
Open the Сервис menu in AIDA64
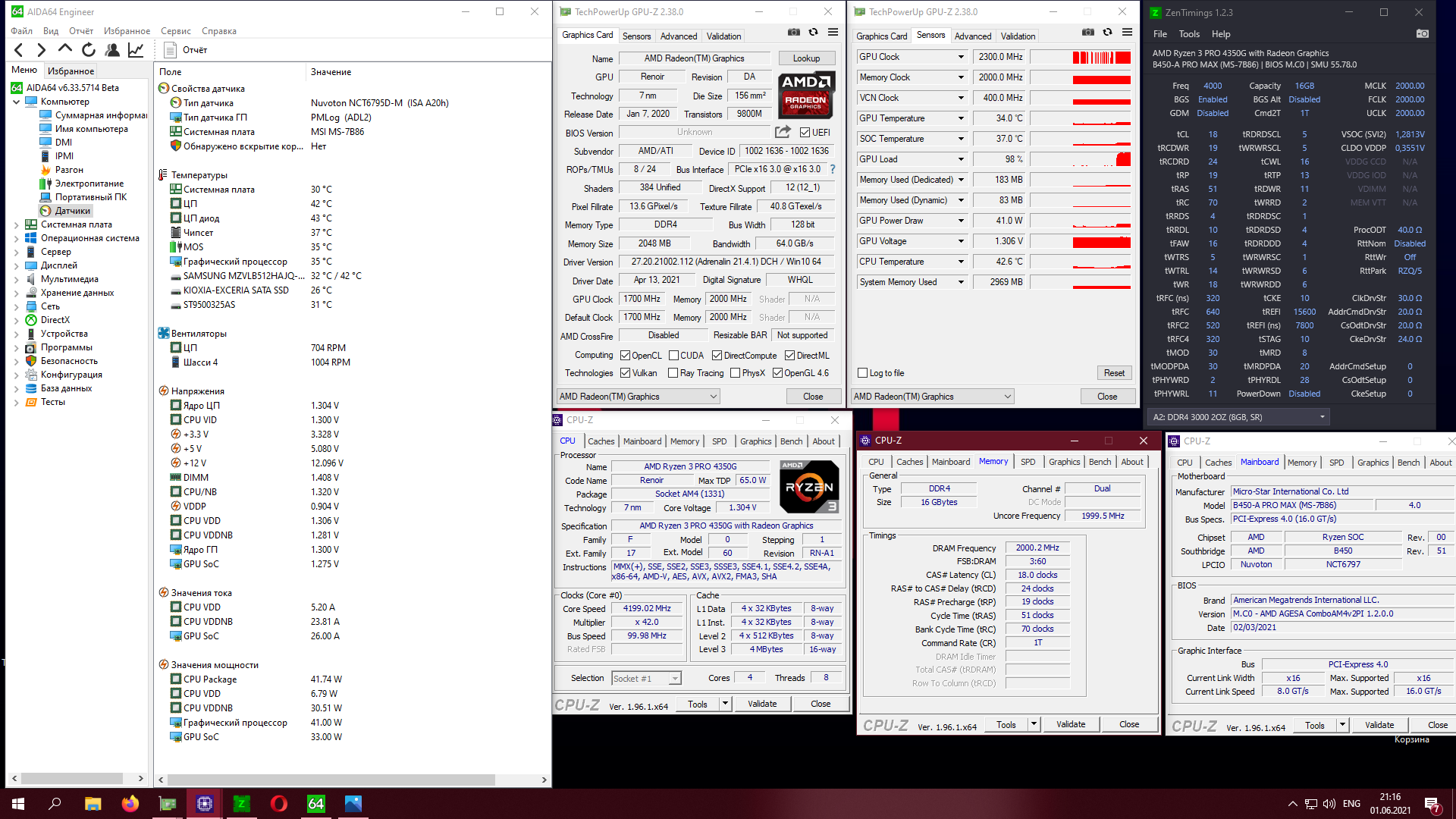(x=175, y=31)
